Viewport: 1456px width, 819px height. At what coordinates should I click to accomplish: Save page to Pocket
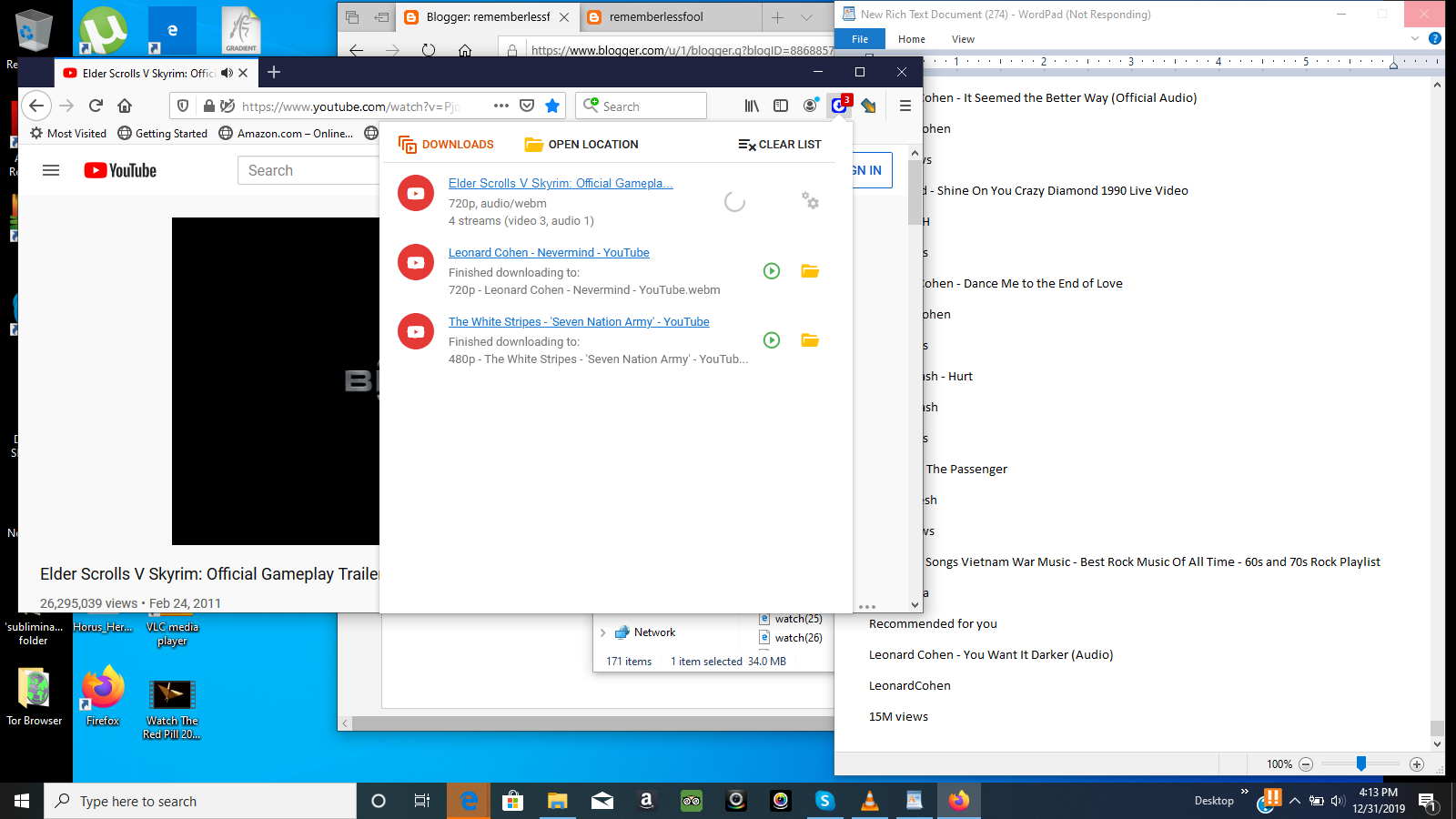tap(527, 106)
